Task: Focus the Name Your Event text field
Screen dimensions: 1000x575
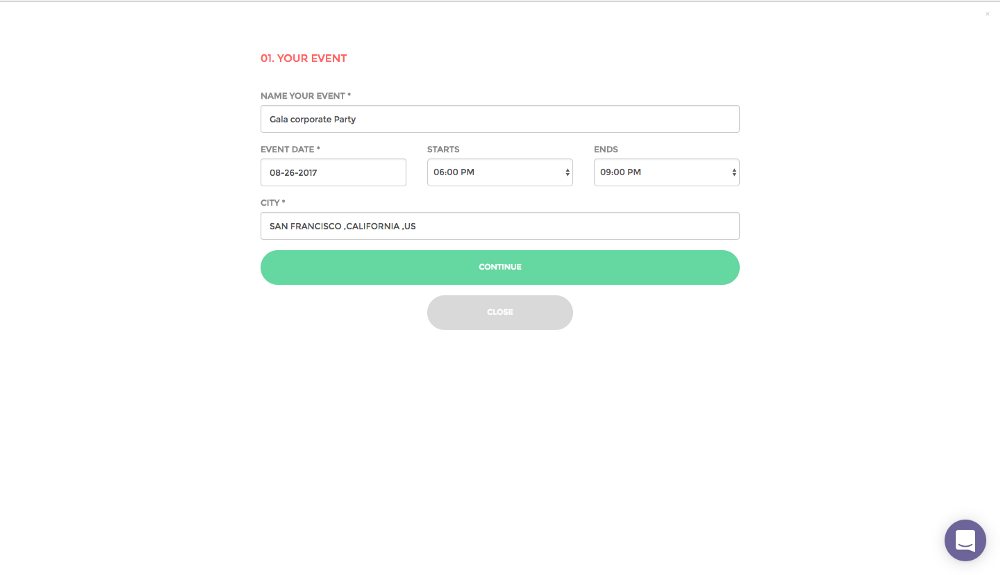Action: 500,119
